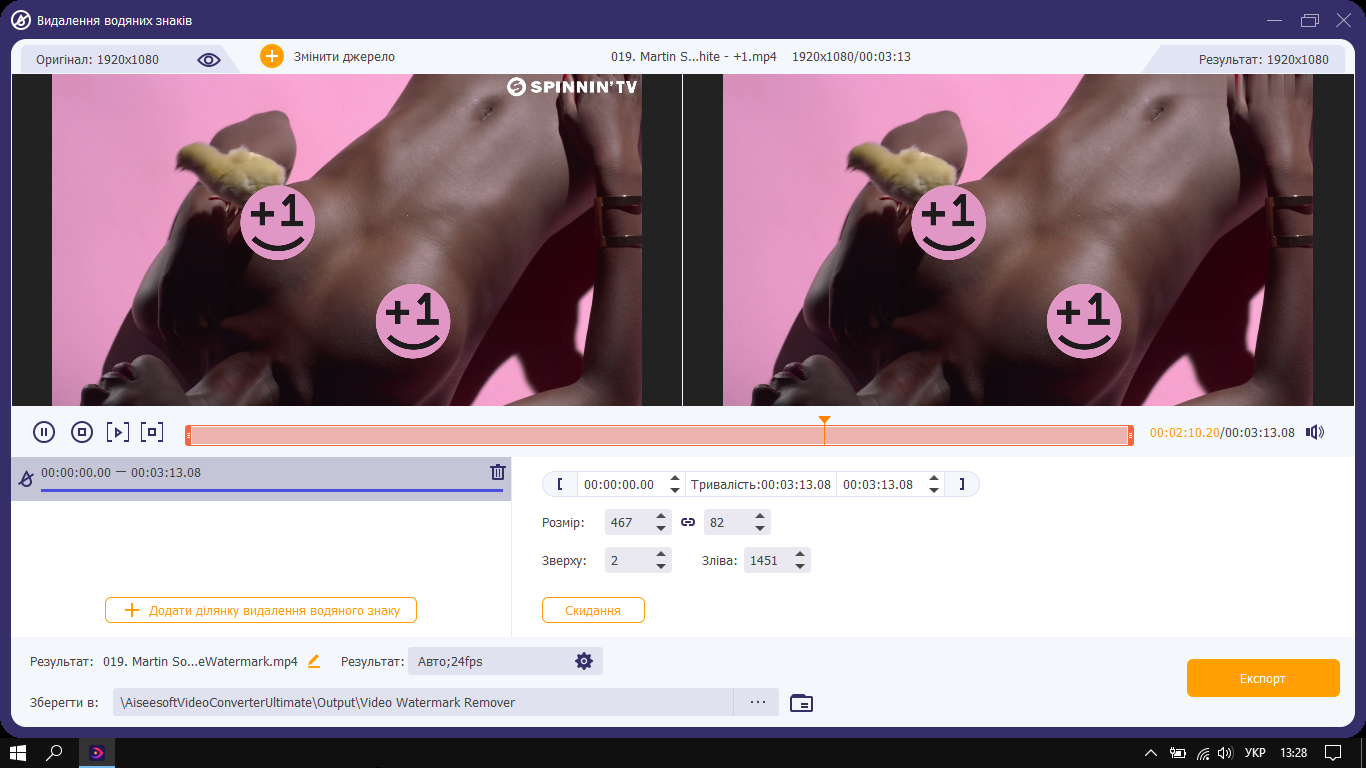Open the Windows notification center
The height and width of the screenshot is (768, 1366).
coord(1333,752)
